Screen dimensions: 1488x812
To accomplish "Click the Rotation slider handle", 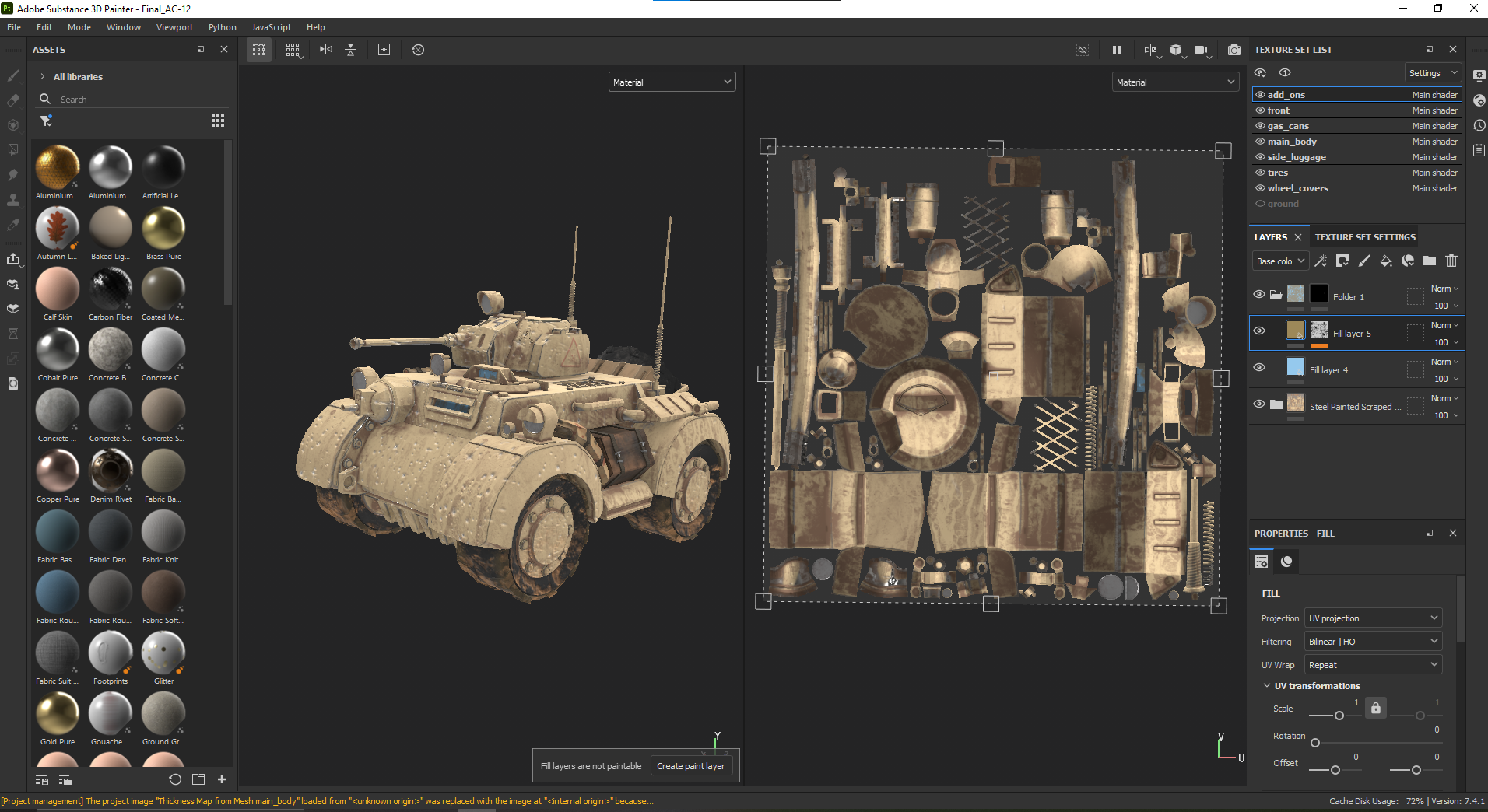I will (x=1315, y=743).
